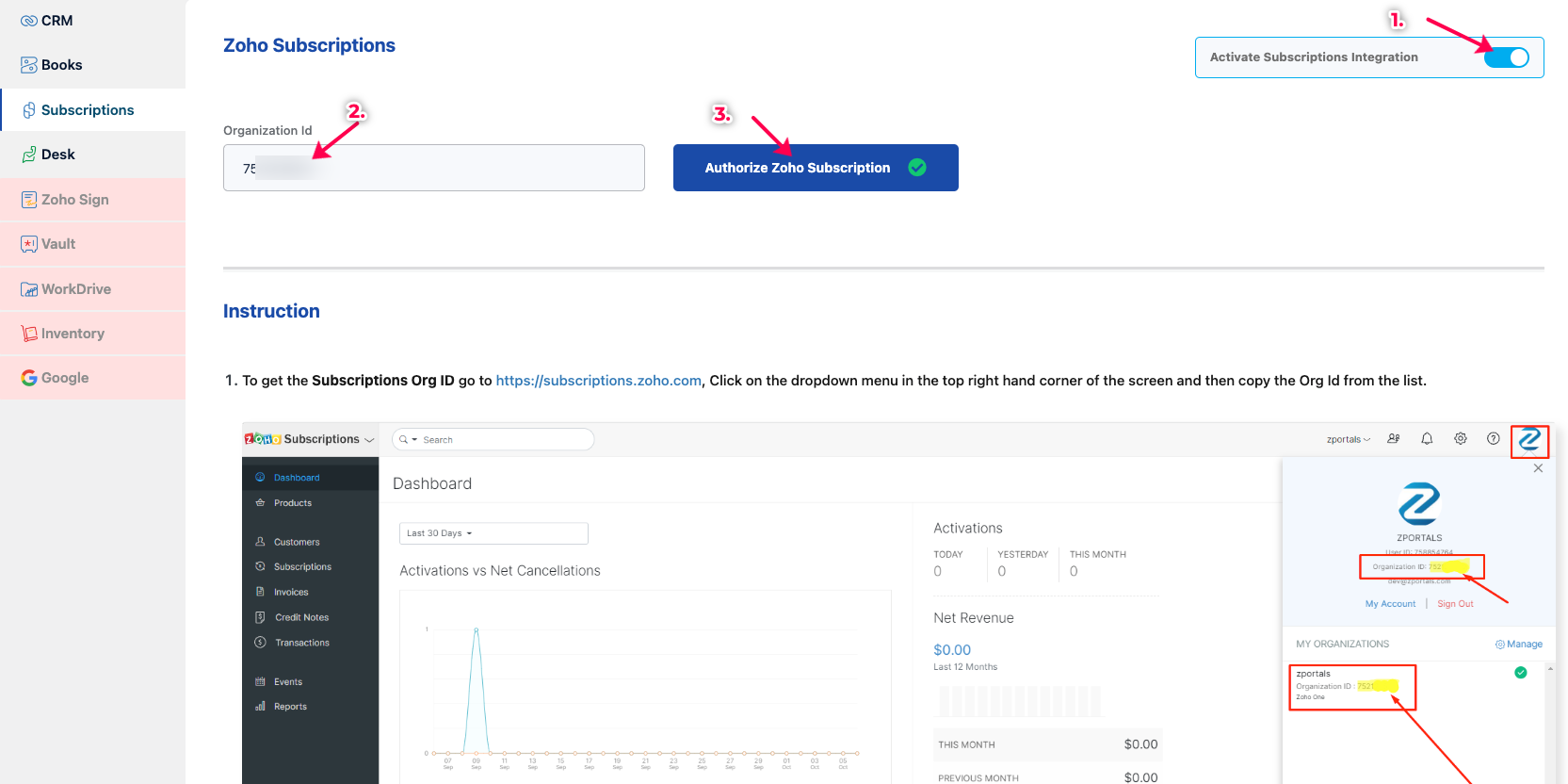1568x784 pixels.
Task: Click the Desk icon in sidebar
Action: click(x=29, y=155)
